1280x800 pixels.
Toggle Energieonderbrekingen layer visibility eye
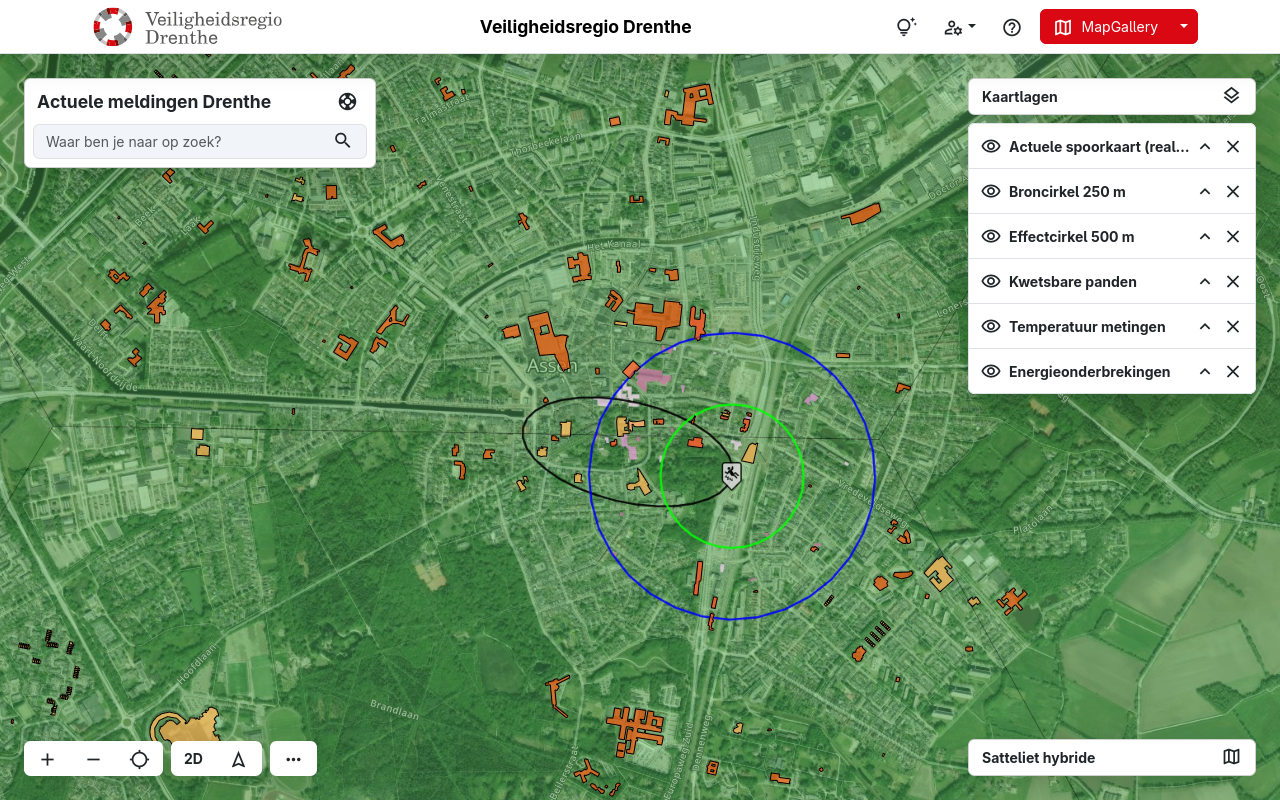[991, 371]
